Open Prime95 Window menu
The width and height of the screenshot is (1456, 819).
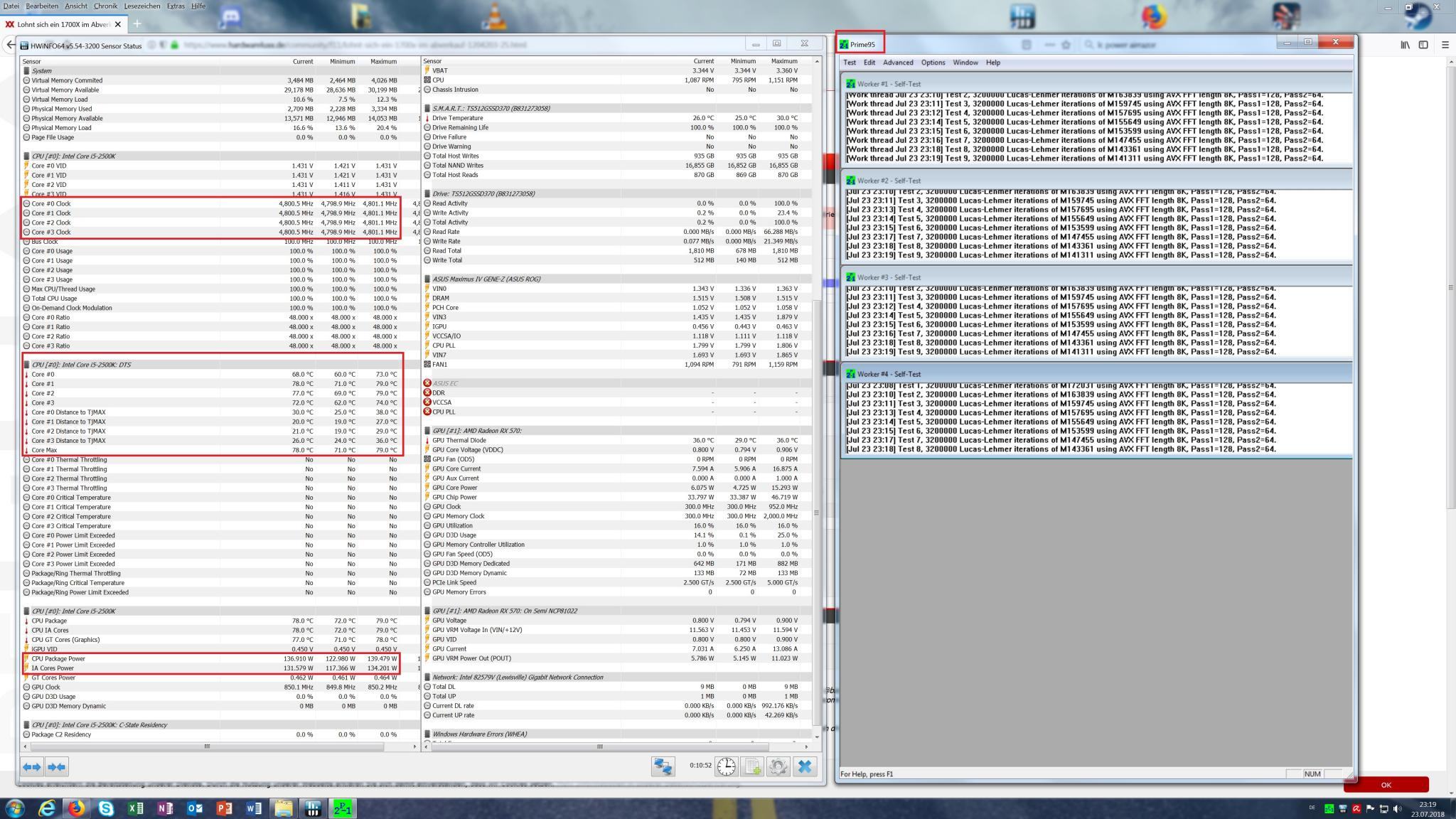click(965, 63)
